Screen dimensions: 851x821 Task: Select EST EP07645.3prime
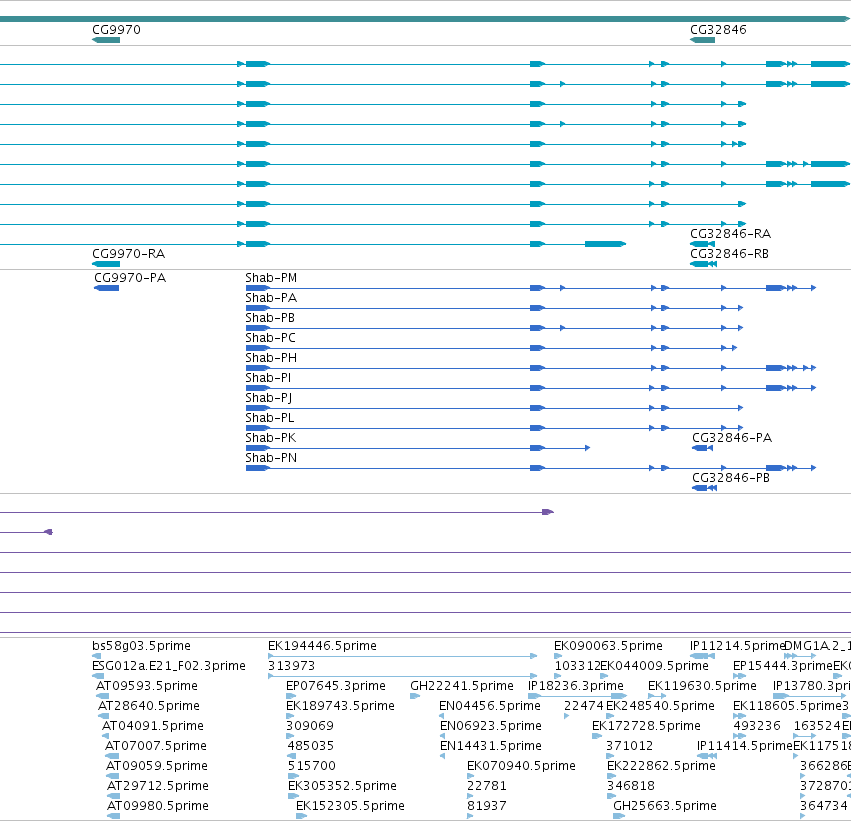pyautogui.click(x=335, y=686)
